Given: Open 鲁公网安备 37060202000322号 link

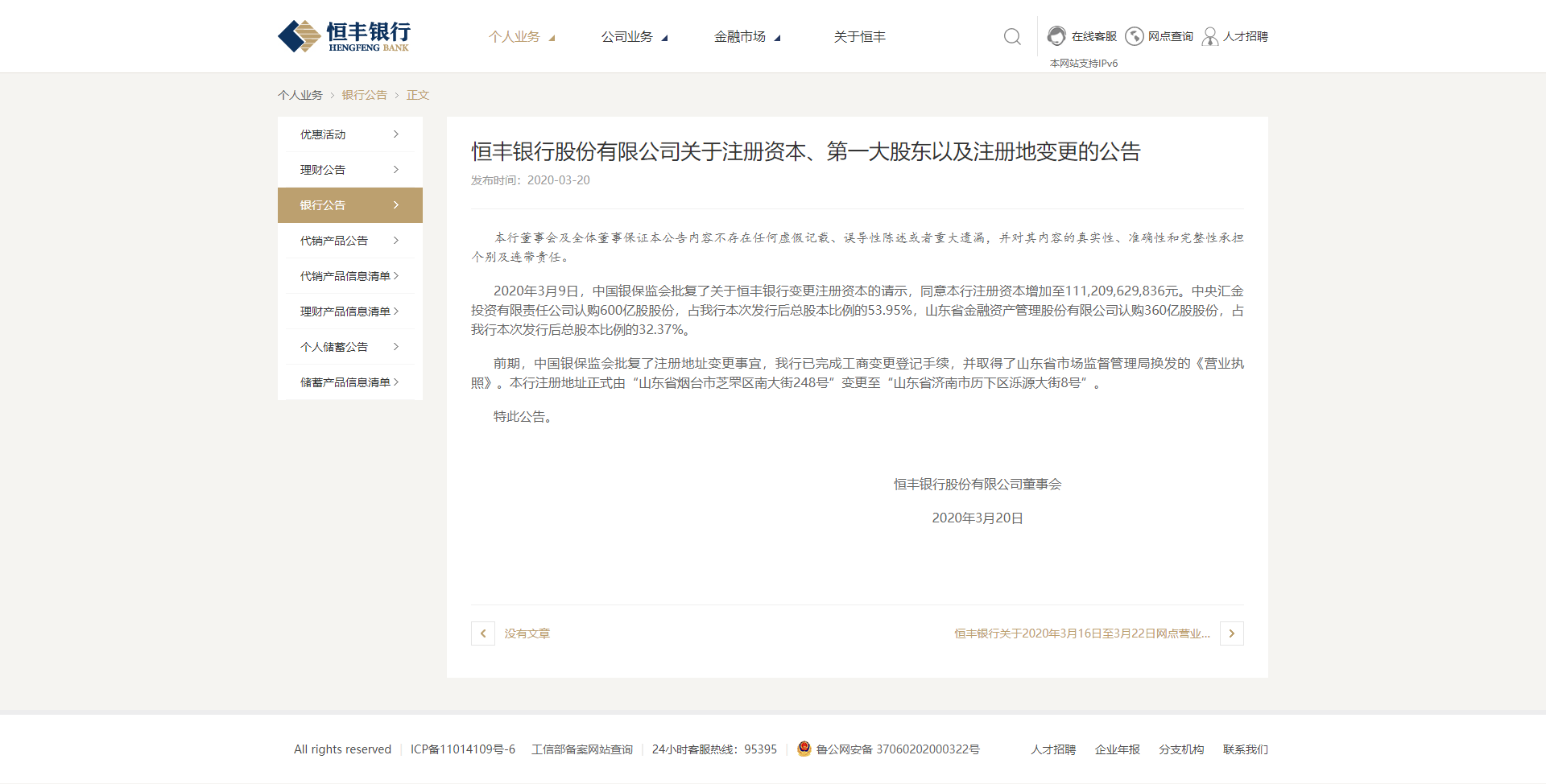Looking at the screenshot, I should (898, 749).
